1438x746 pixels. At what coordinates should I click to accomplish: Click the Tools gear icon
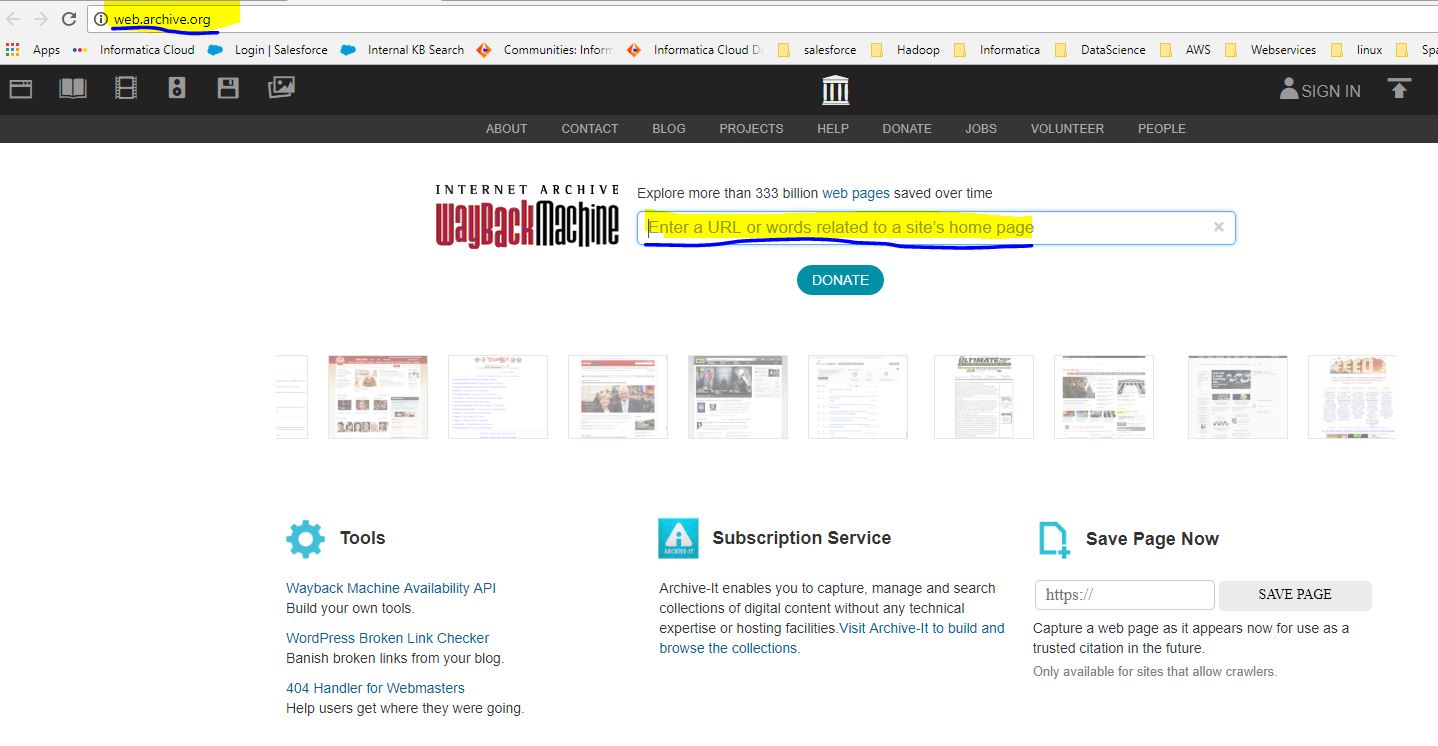click(x=305, y=538)
